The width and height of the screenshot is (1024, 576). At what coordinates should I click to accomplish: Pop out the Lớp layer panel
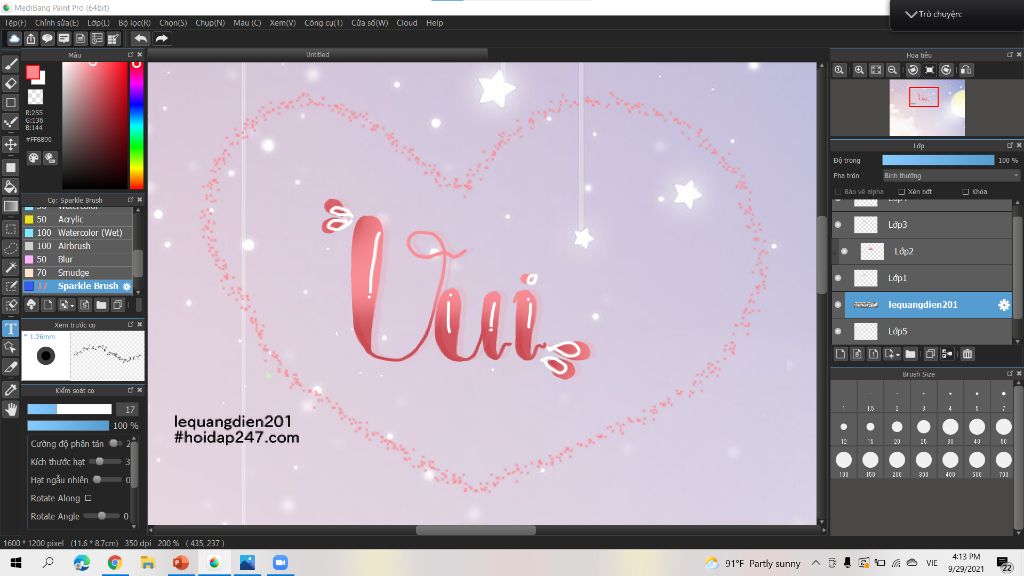coord(1010,146)
